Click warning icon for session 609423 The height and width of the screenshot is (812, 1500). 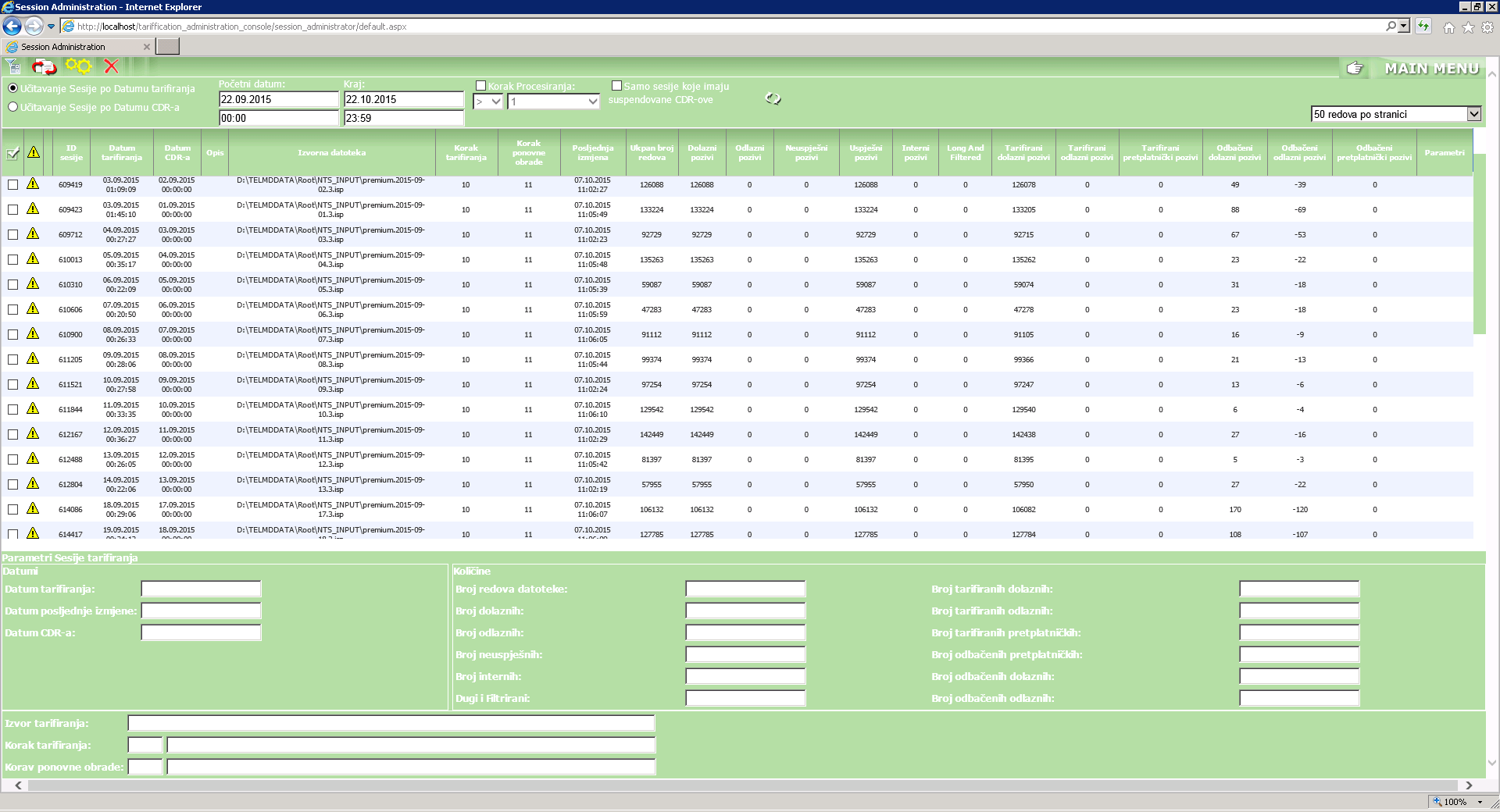click(33, 208)
